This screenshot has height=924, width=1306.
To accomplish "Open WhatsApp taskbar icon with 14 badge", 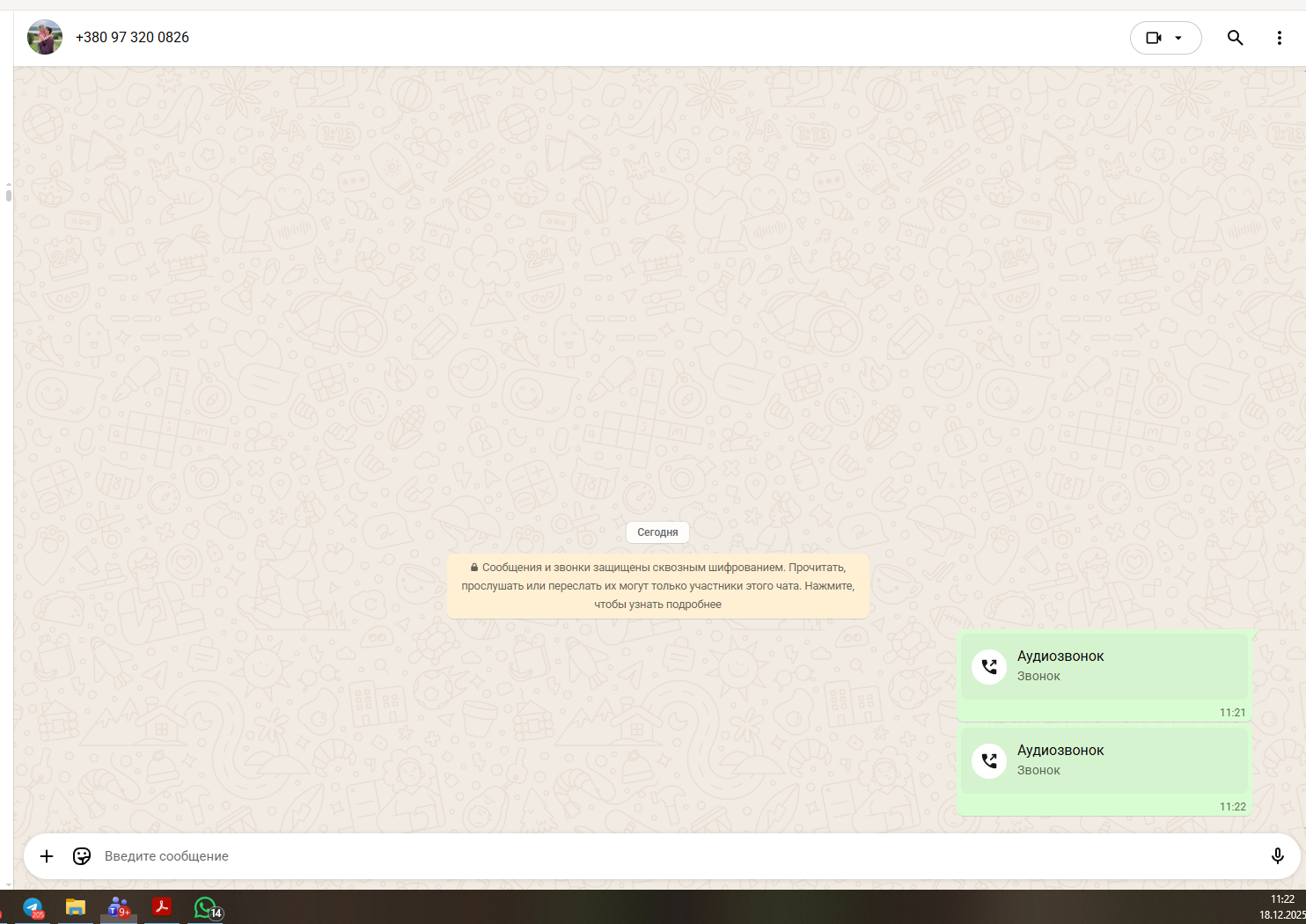I will tap(208, 907).
